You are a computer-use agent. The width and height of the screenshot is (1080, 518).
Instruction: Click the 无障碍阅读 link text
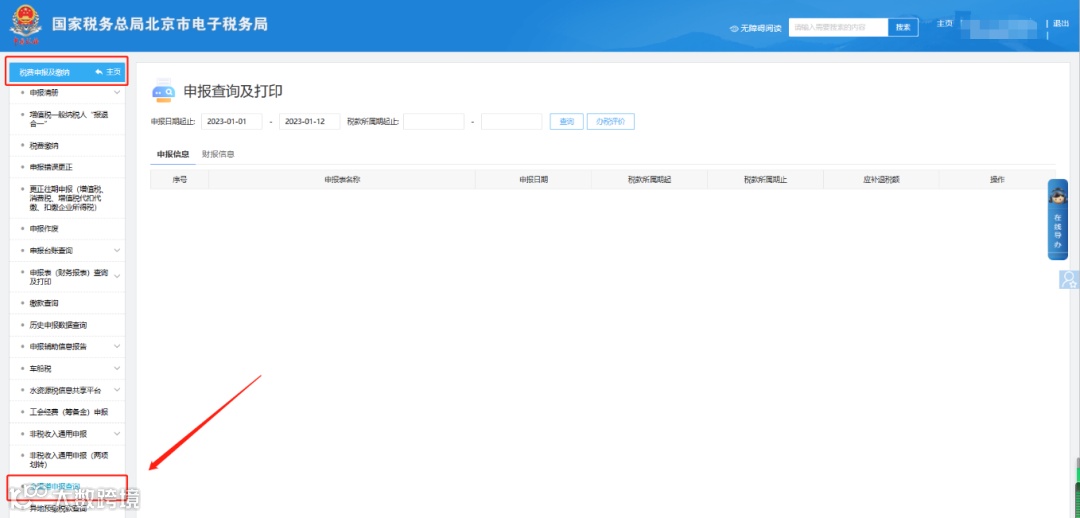pos(760,28)
